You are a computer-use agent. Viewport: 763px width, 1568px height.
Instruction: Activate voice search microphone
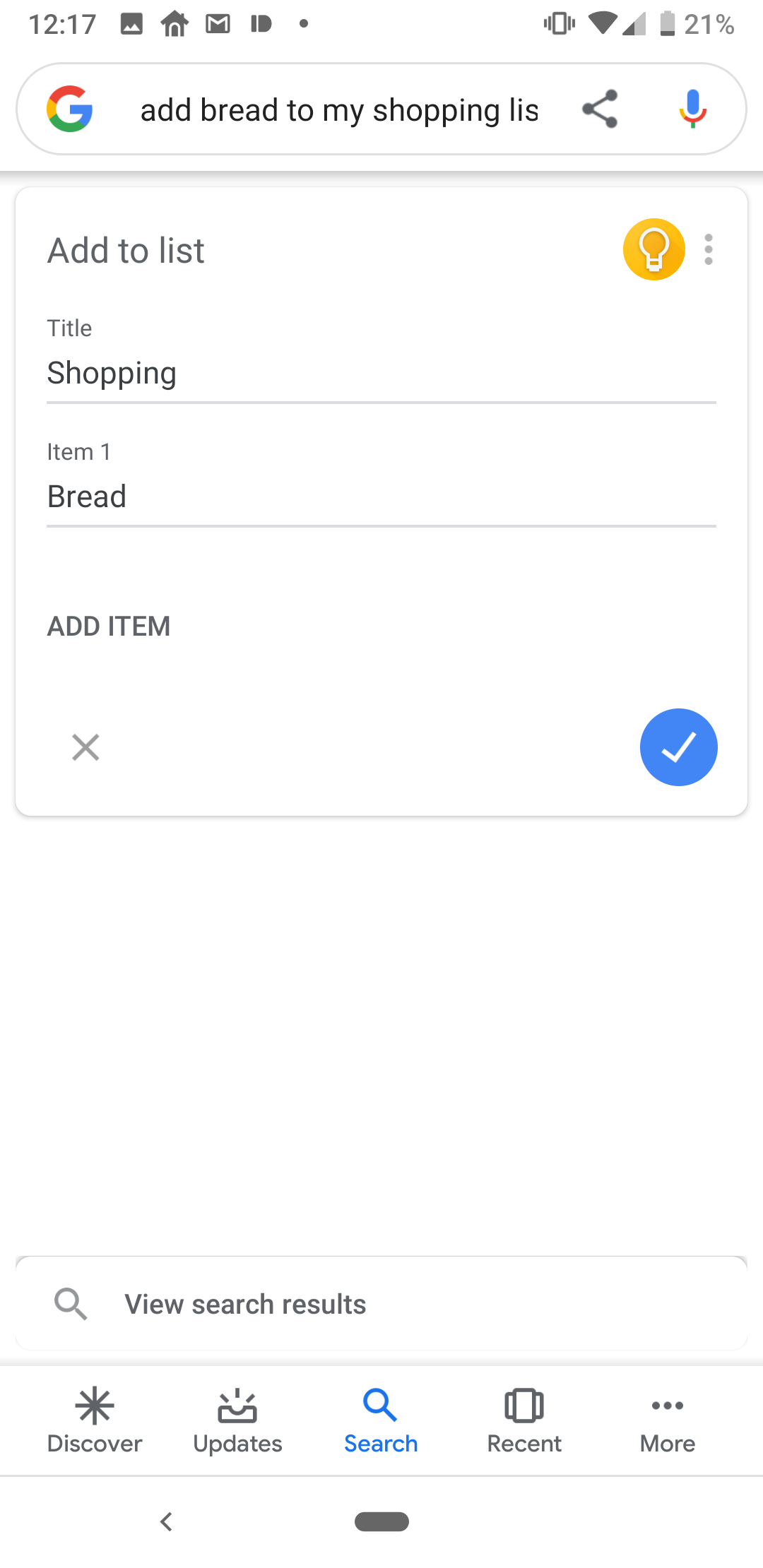coord(693,109)
